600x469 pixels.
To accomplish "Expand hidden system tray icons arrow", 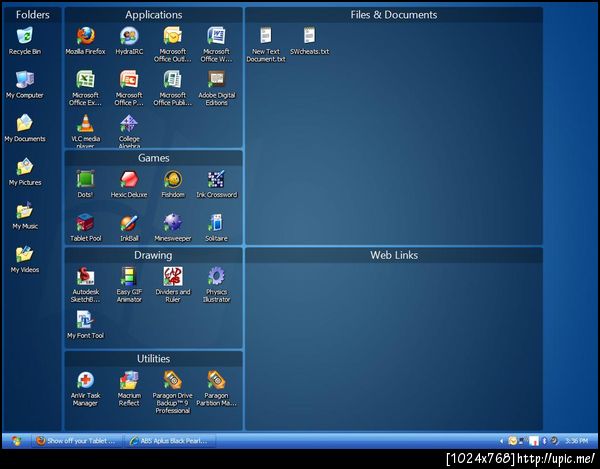I will tap(502, 441).
